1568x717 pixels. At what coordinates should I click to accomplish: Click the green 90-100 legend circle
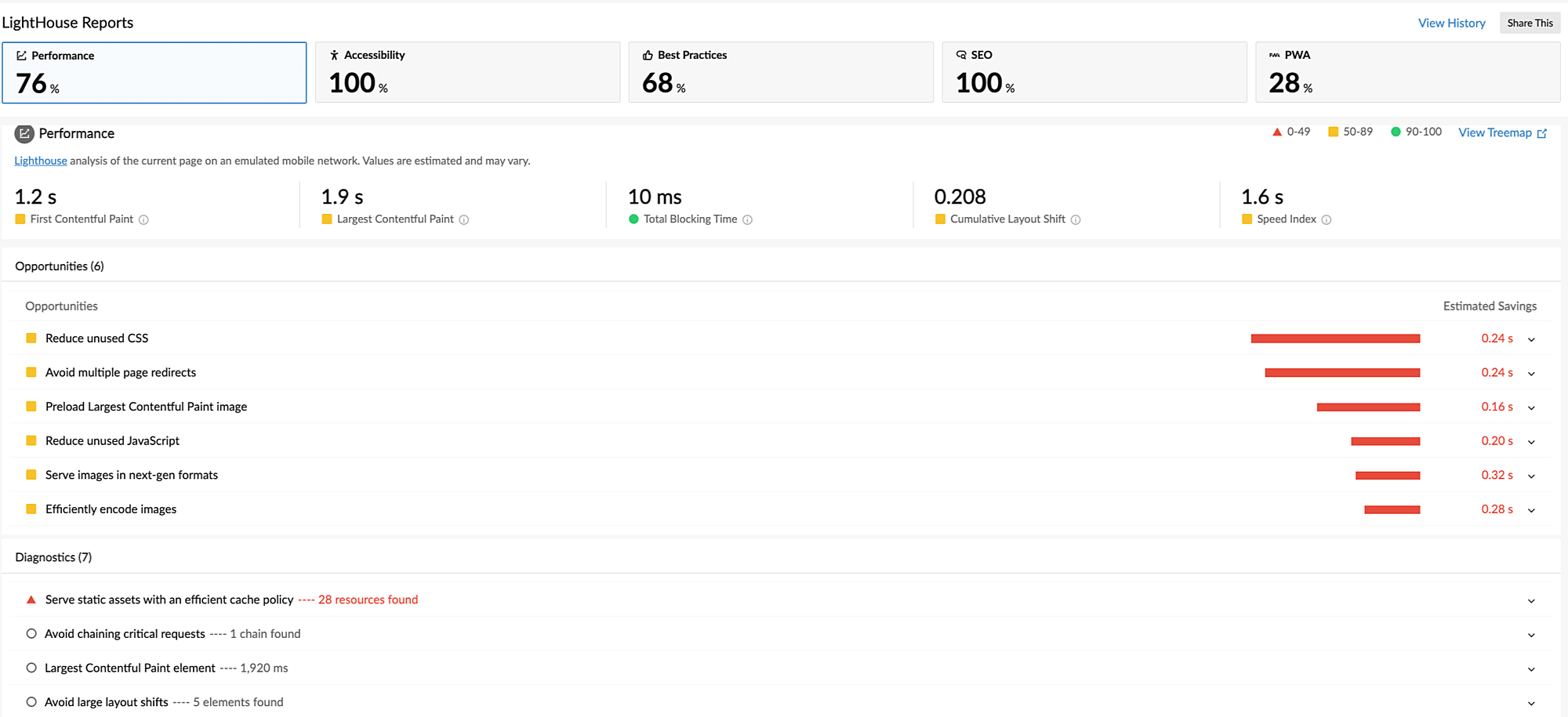[1396, 132]
